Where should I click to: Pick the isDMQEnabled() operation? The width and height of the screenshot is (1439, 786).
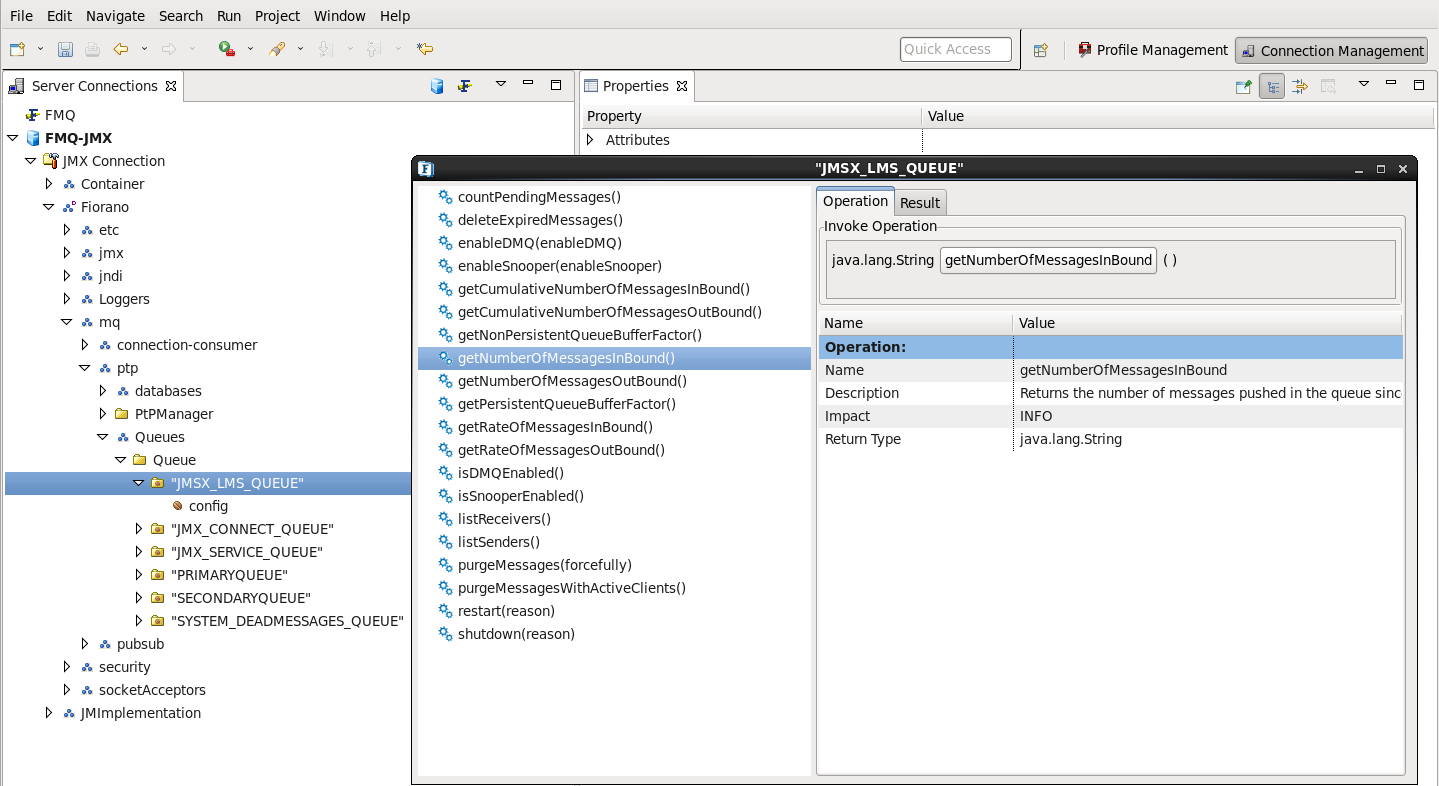[x=511, y=473]
